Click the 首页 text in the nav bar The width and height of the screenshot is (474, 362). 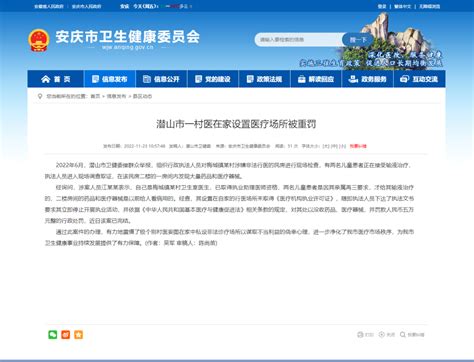click(x=62, y=79)
